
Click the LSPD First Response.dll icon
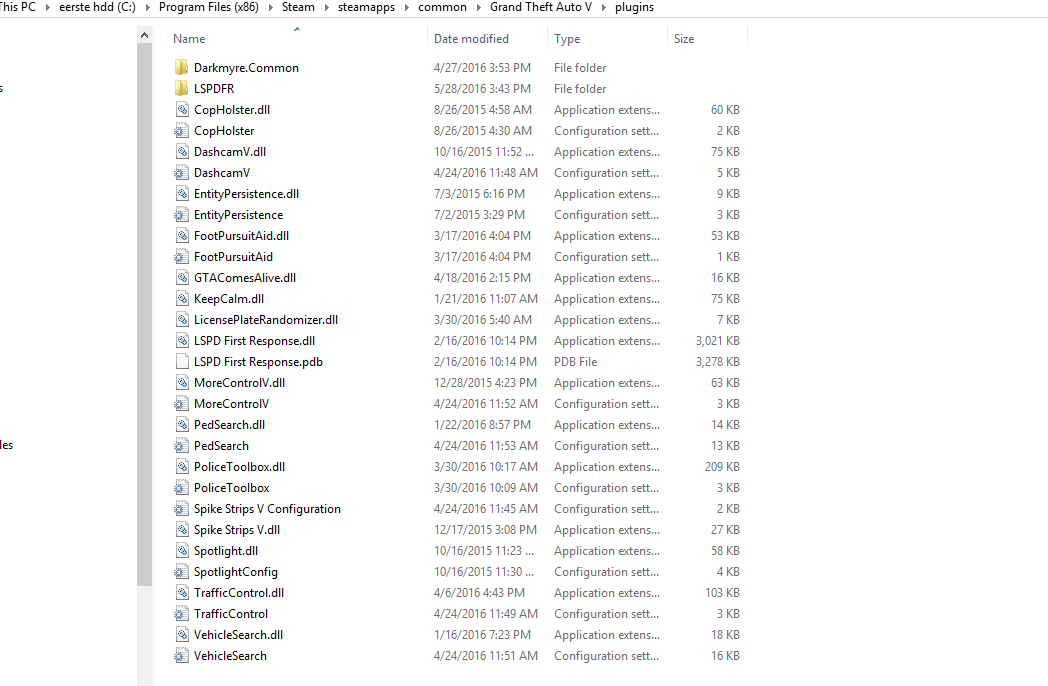181,340
